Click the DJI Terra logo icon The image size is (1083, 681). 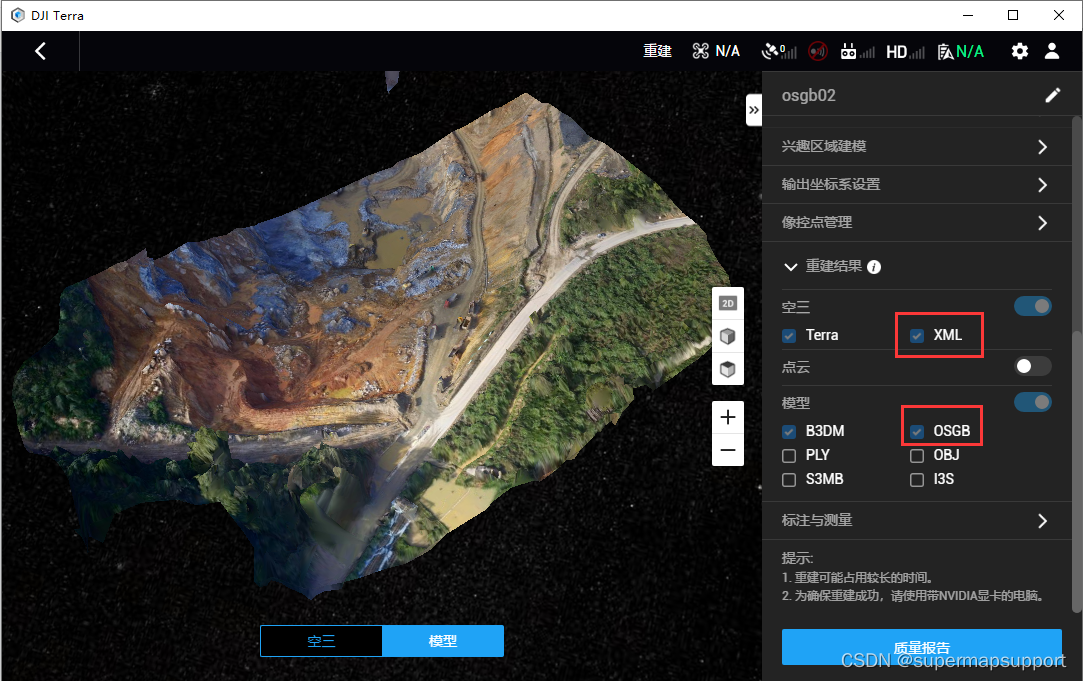(18, 15)
